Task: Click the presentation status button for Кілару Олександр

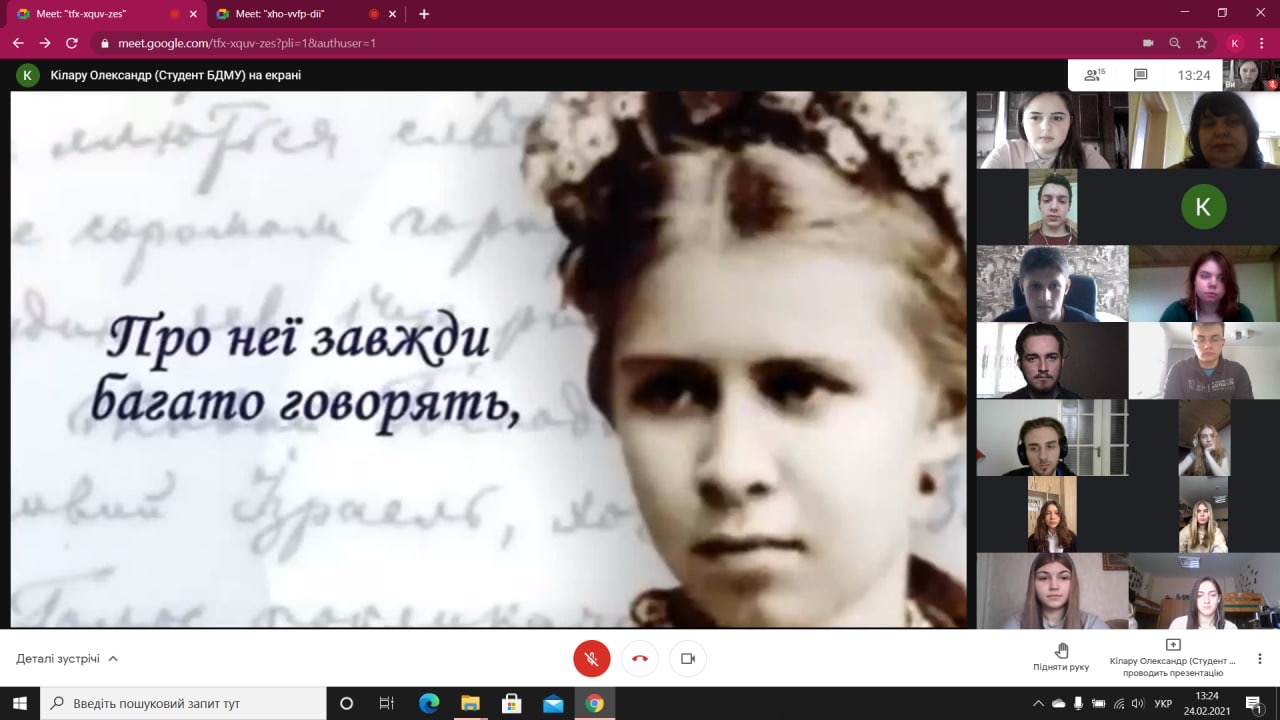Action: point(1173,657)
